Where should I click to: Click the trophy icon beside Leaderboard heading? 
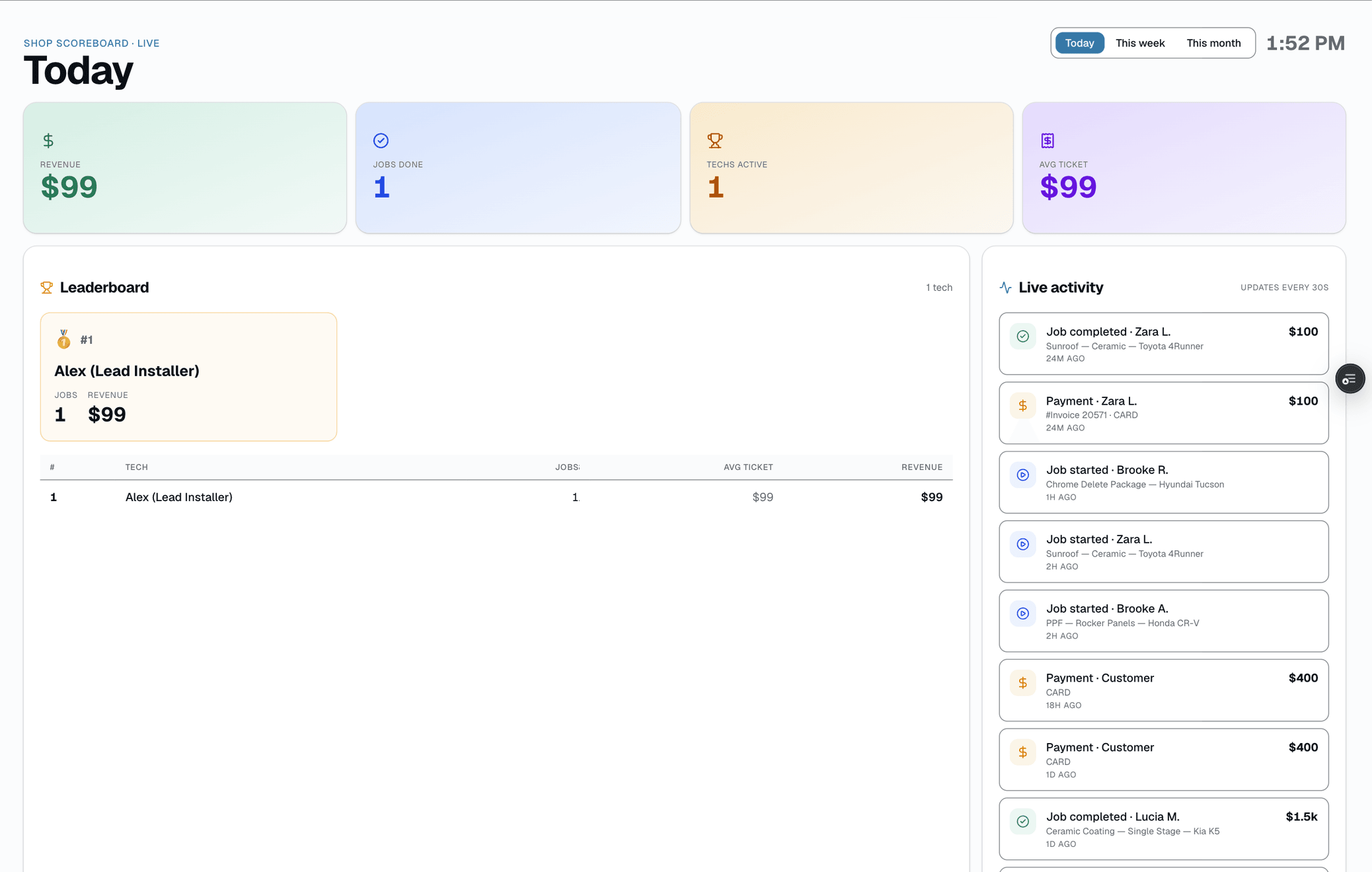tap(46, 288)
